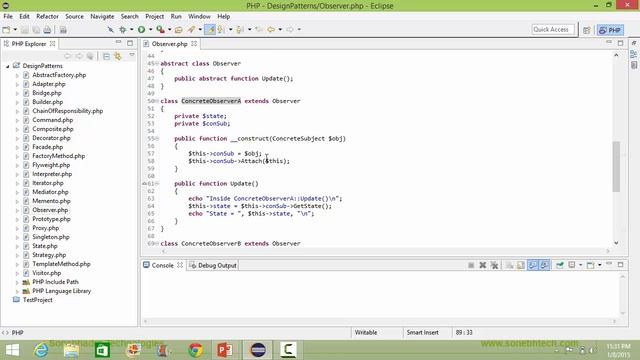Open the PHP Explorer view menu
Viewport: 640px width, 360px height.
[132, 56]
